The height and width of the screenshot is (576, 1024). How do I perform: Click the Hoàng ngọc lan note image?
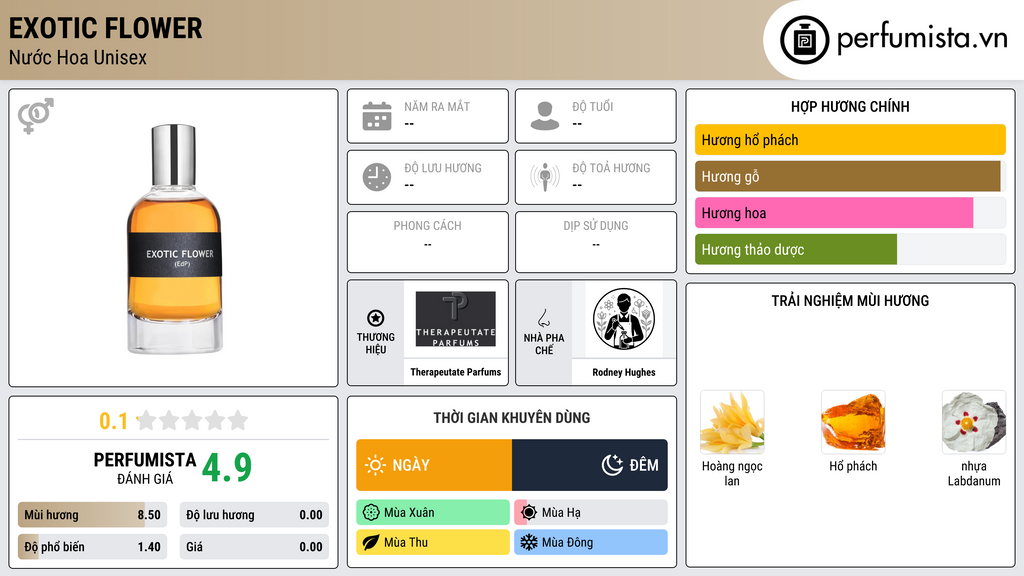tap(732, 422)
